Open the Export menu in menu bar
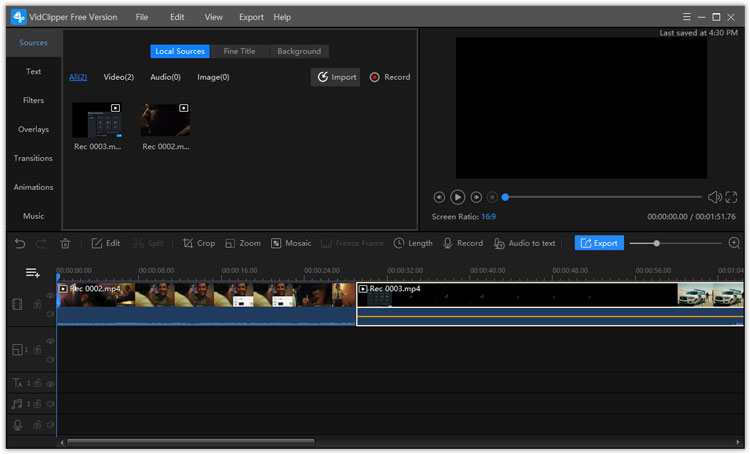Image resolution: width=750 pixels, height=454 pixels. (251, 17)
